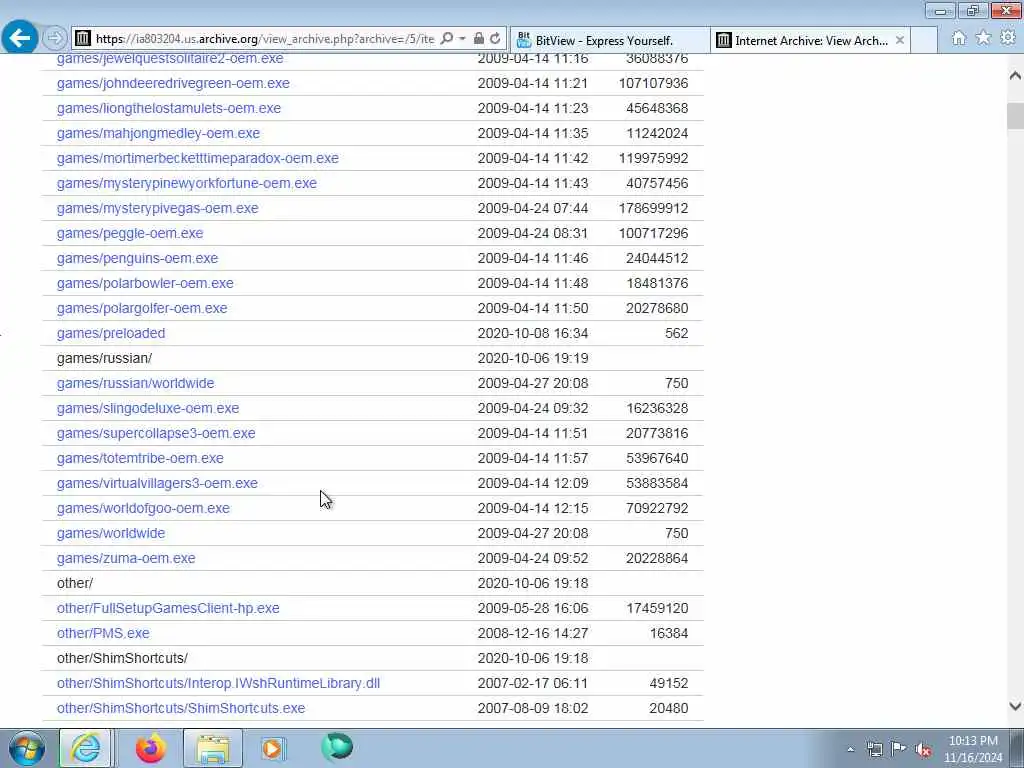Open other/PMS.exe link
This screenshot has height=768, width=1024.
point(103,633)
